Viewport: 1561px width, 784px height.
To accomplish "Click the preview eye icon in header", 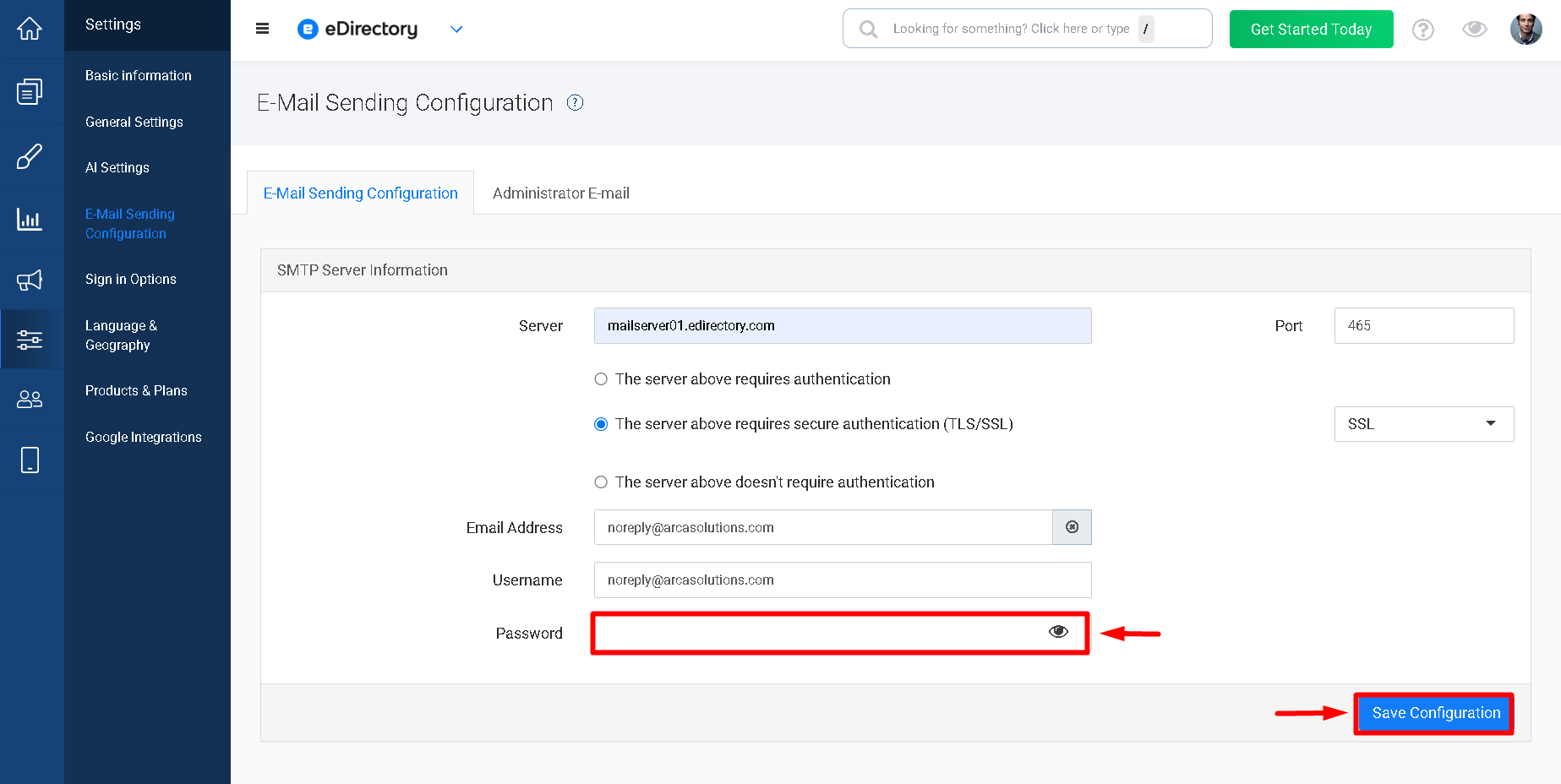I will tap(1475, 29).
